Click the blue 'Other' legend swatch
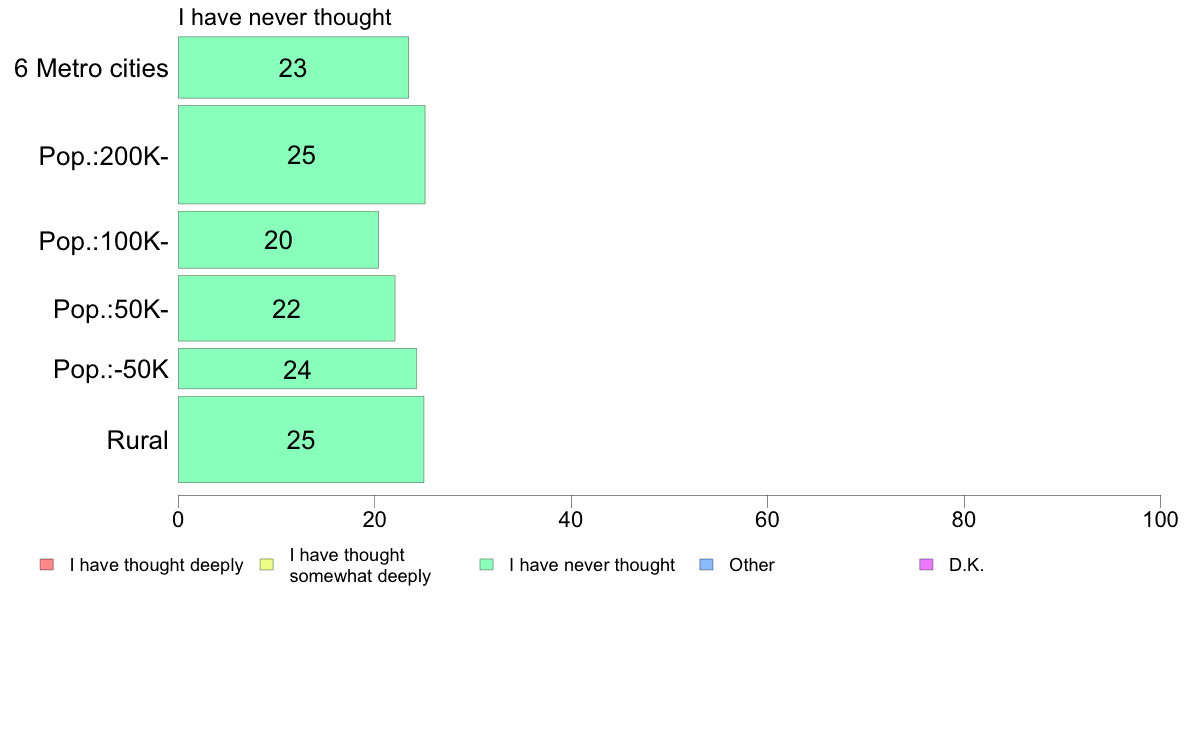This screenshot has width=1188, height=736. (706, 565)
